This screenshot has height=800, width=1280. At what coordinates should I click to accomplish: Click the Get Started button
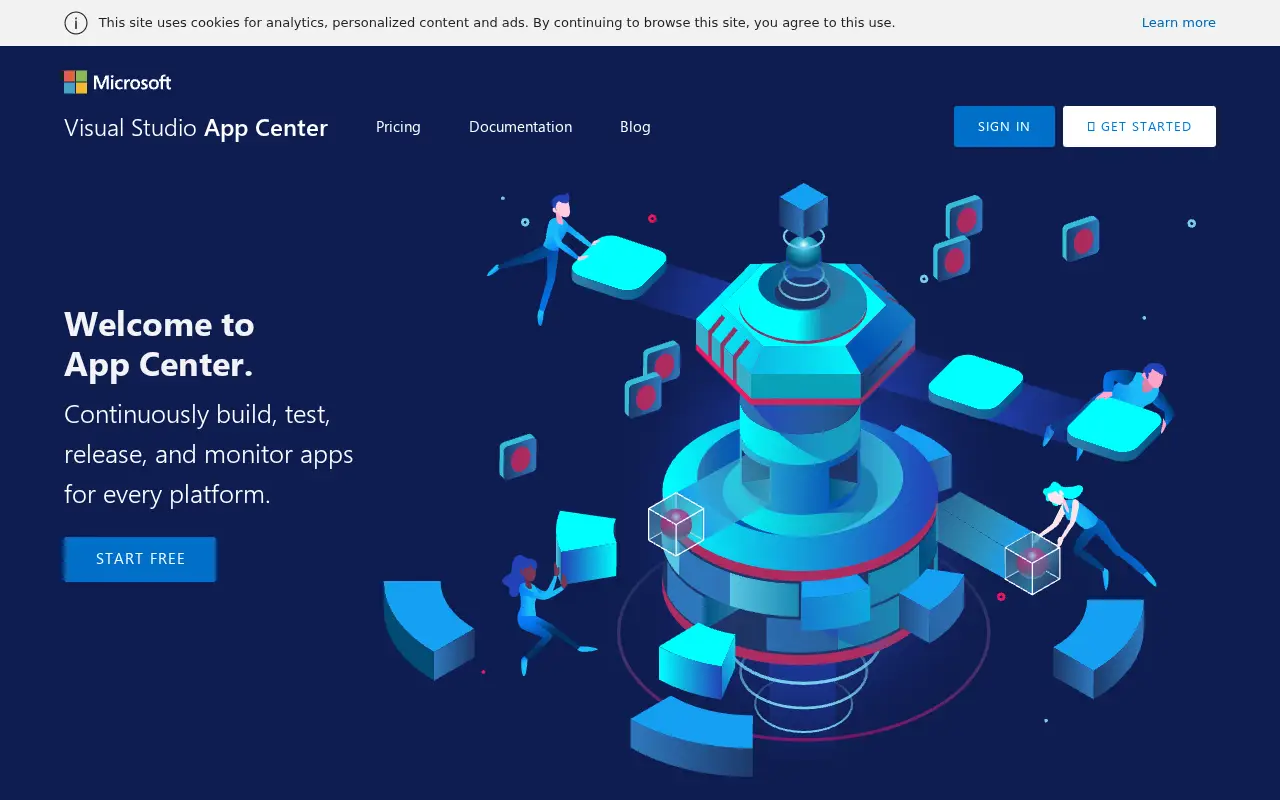(1139, 127)
